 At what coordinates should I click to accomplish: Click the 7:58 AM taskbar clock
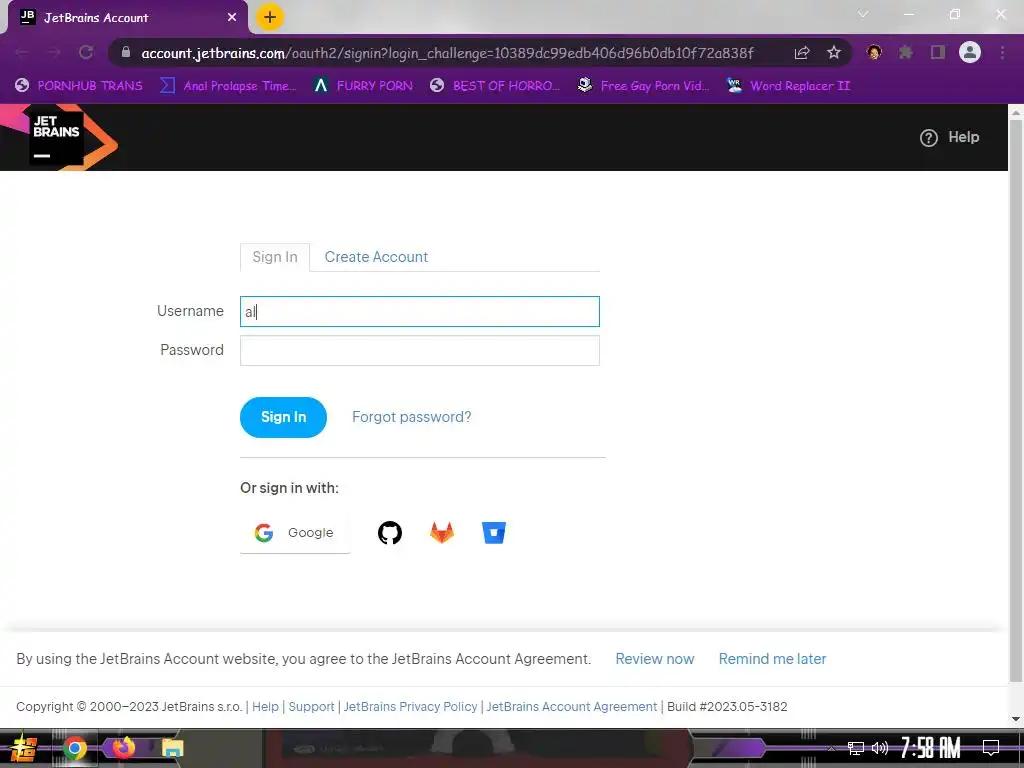[930, 748]
